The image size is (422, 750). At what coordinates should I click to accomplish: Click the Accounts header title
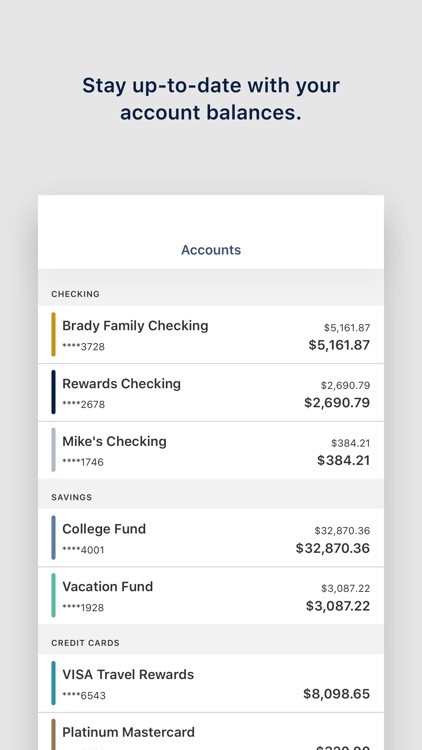click(x=211, y=250)
